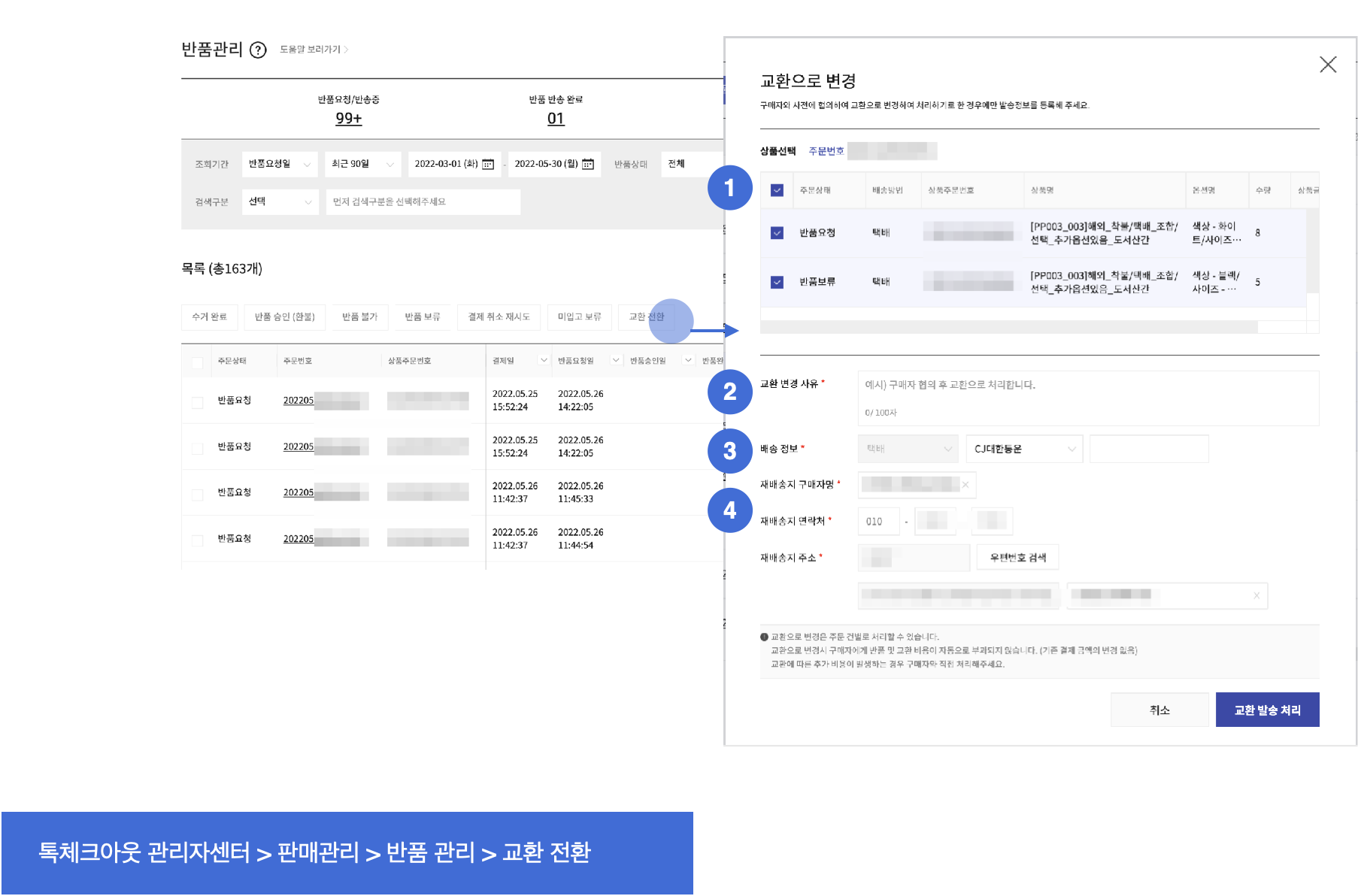Click the 반품 승인 (환불) action button
The image size is (1358, 896).
pyautogui.click(x=284, y=317)
